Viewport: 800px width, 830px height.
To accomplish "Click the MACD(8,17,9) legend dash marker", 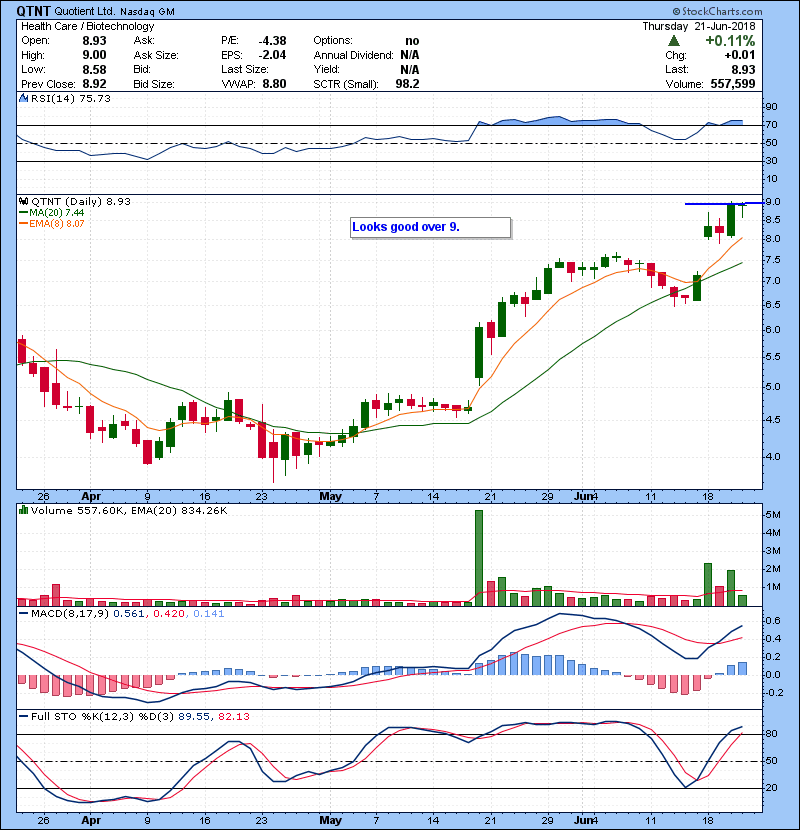I will click(x=23, y=614).
